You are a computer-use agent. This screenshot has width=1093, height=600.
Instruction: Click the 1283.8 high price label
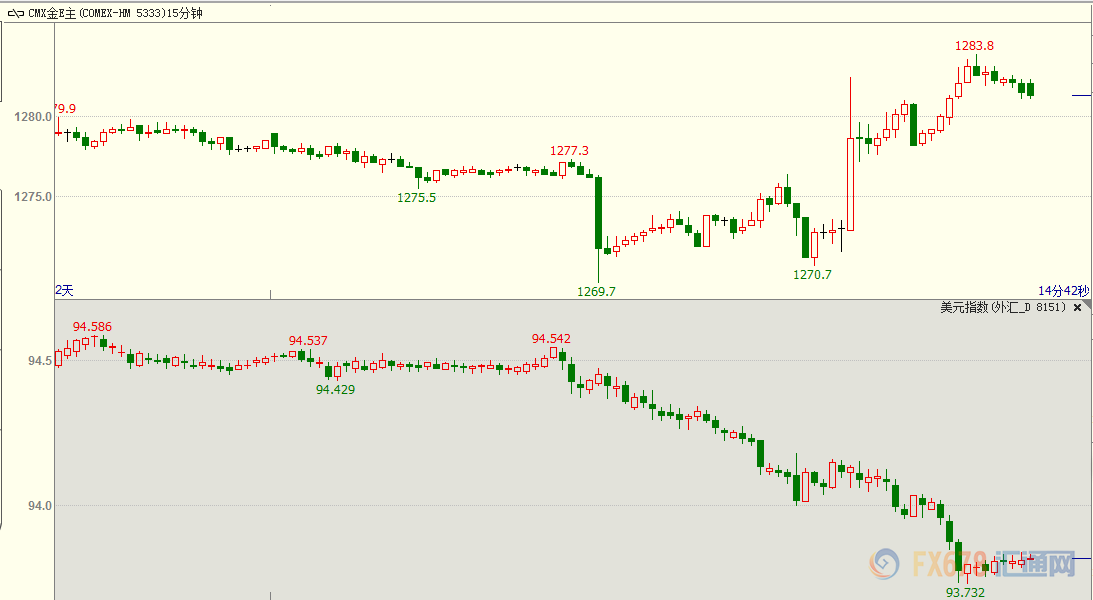pyautogui.click(x=974, y=46)
